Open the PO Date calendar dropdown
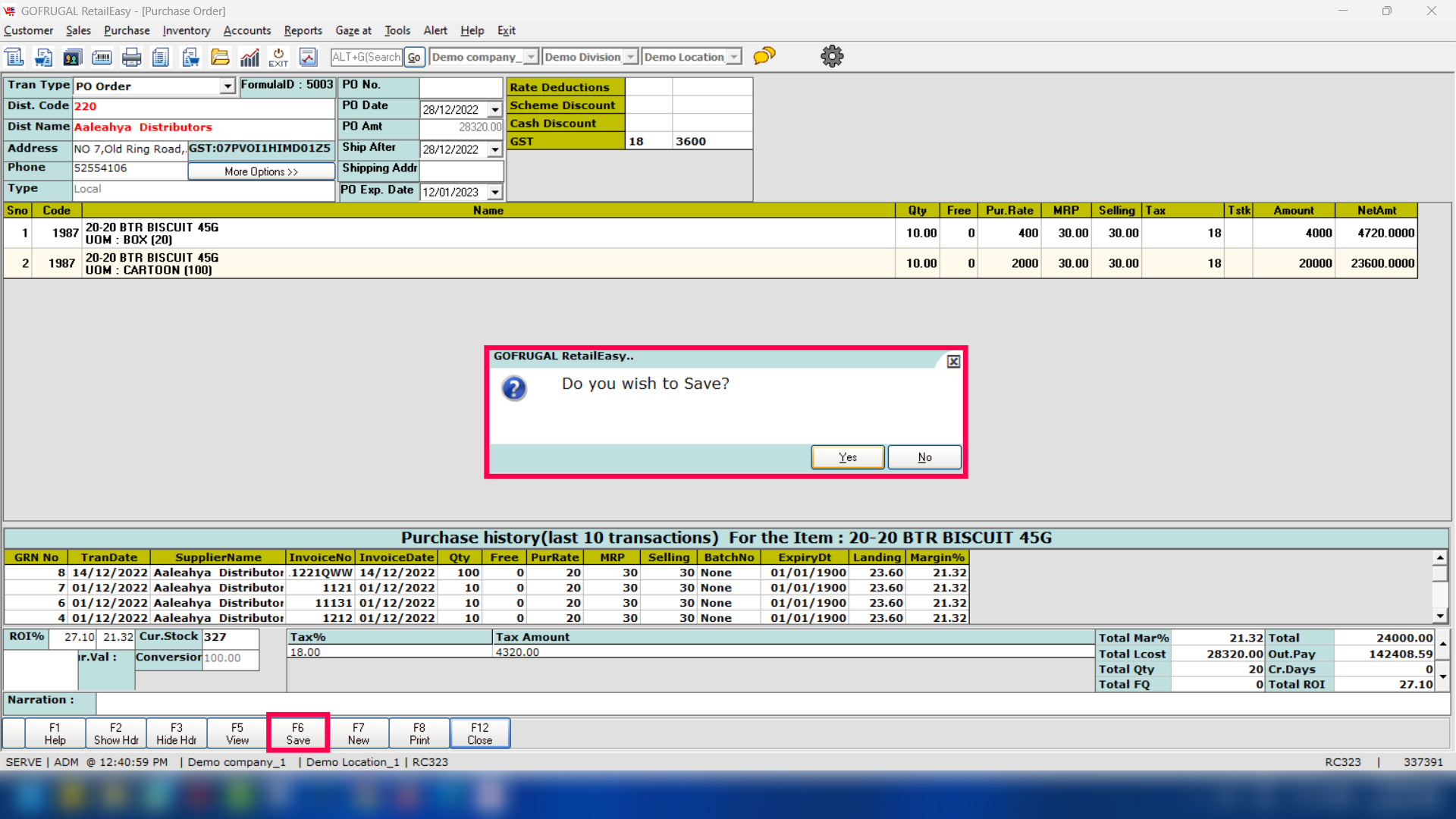This screenshot has height=819, width=1456. (x=495, y=110)
